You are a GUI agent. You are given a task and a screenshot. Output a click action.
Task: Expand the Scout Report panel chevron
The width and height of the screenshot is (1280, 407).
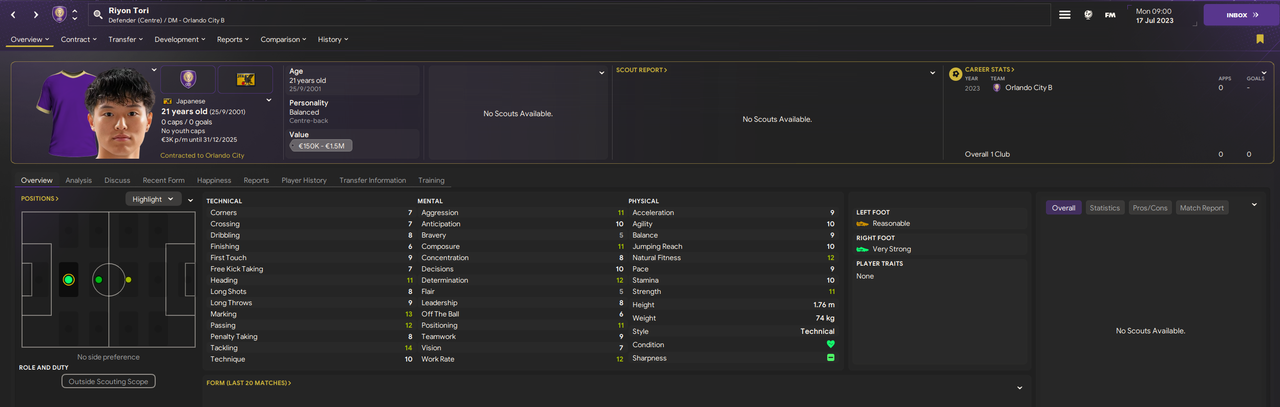(932, 72)
